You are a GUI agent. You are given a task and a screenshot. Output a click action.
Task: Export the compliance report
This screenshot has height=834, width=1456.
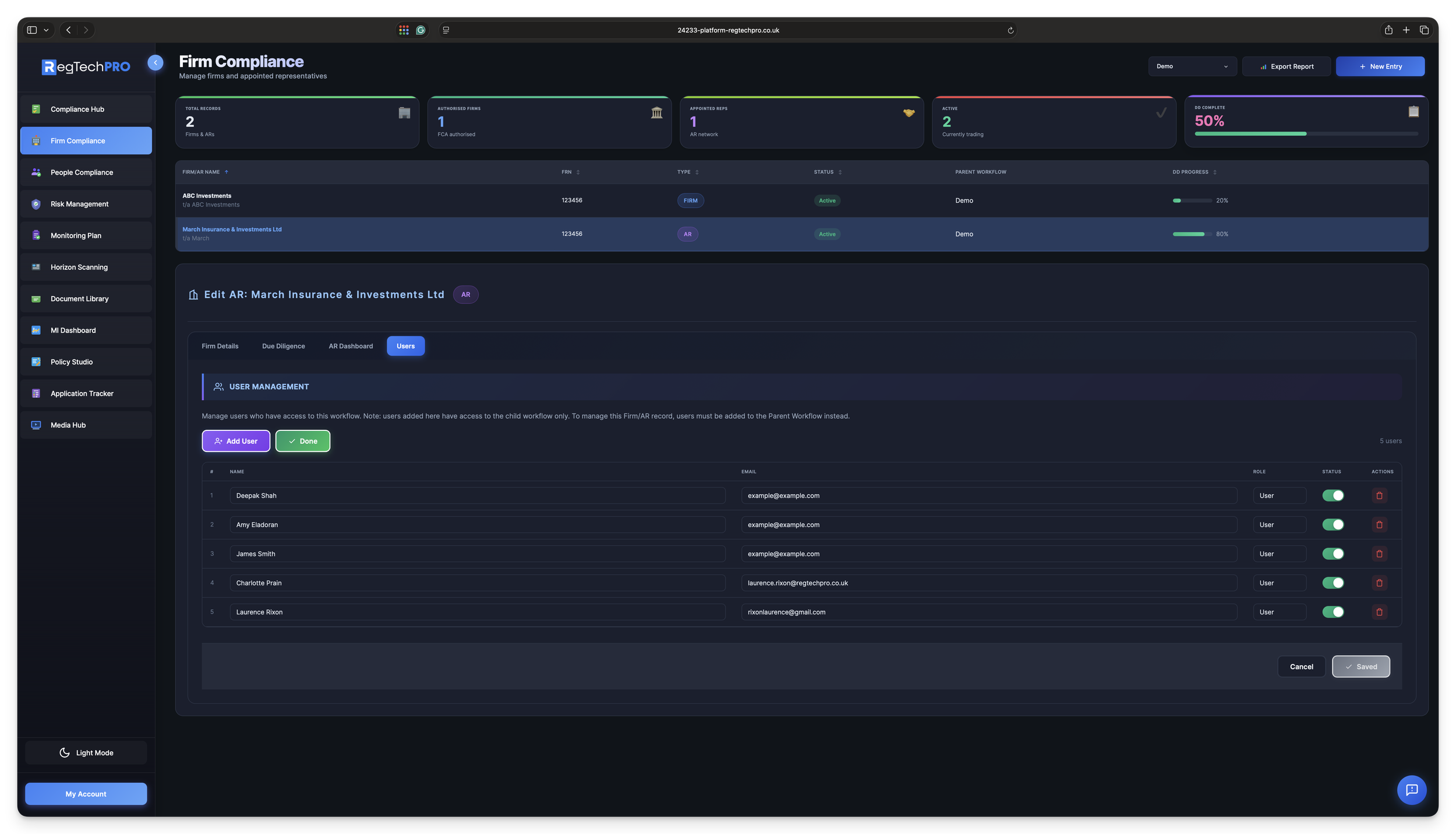[x=1287, y=66]
